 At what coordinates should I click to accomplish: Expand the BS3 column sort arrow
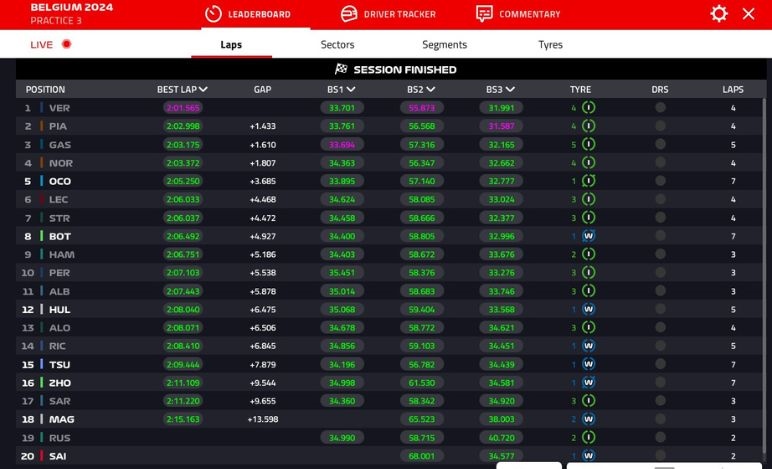(x=510, y=89)
